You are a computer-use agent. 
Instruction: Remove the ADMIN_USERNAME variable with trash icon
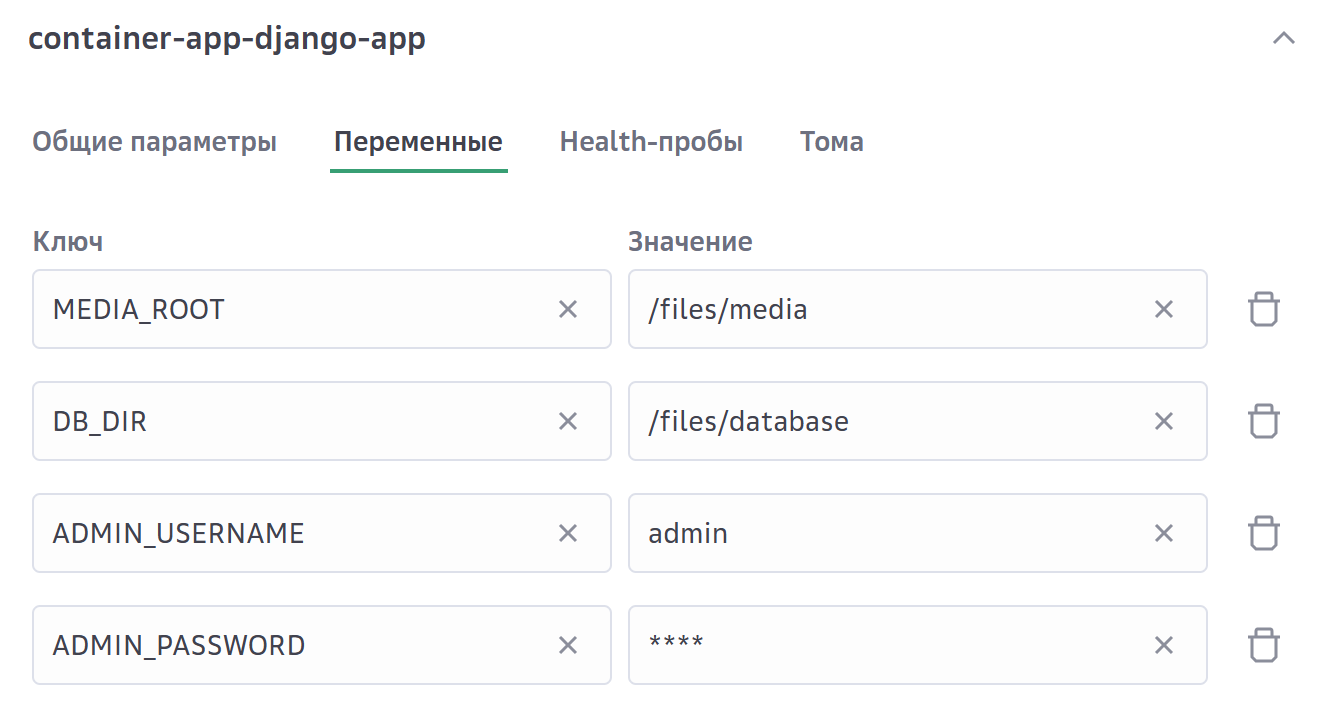pos(1264,534)
